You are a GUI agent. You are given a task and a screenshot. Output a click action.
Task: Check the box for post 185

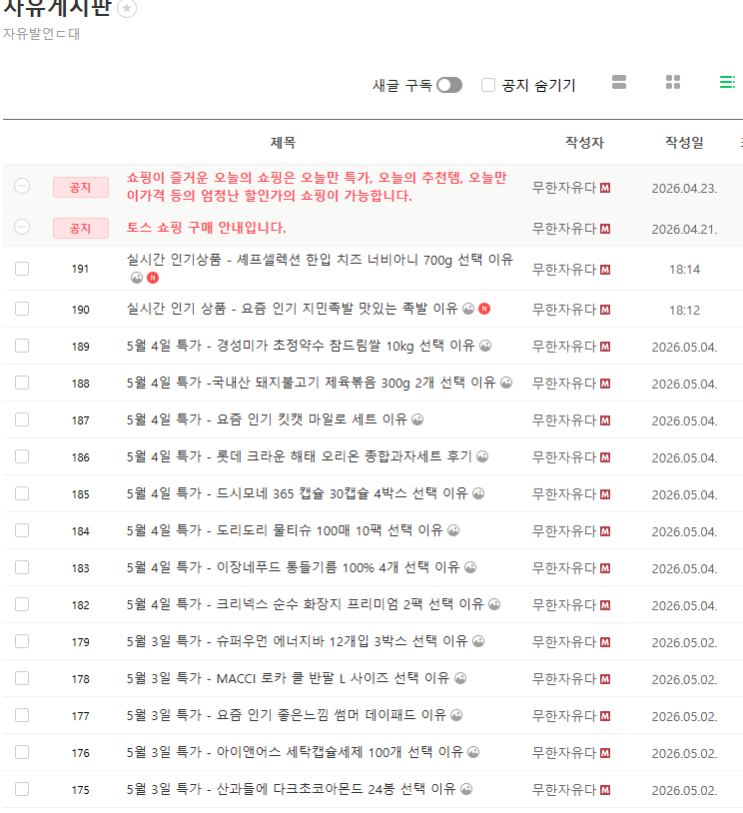click(22, 494)
